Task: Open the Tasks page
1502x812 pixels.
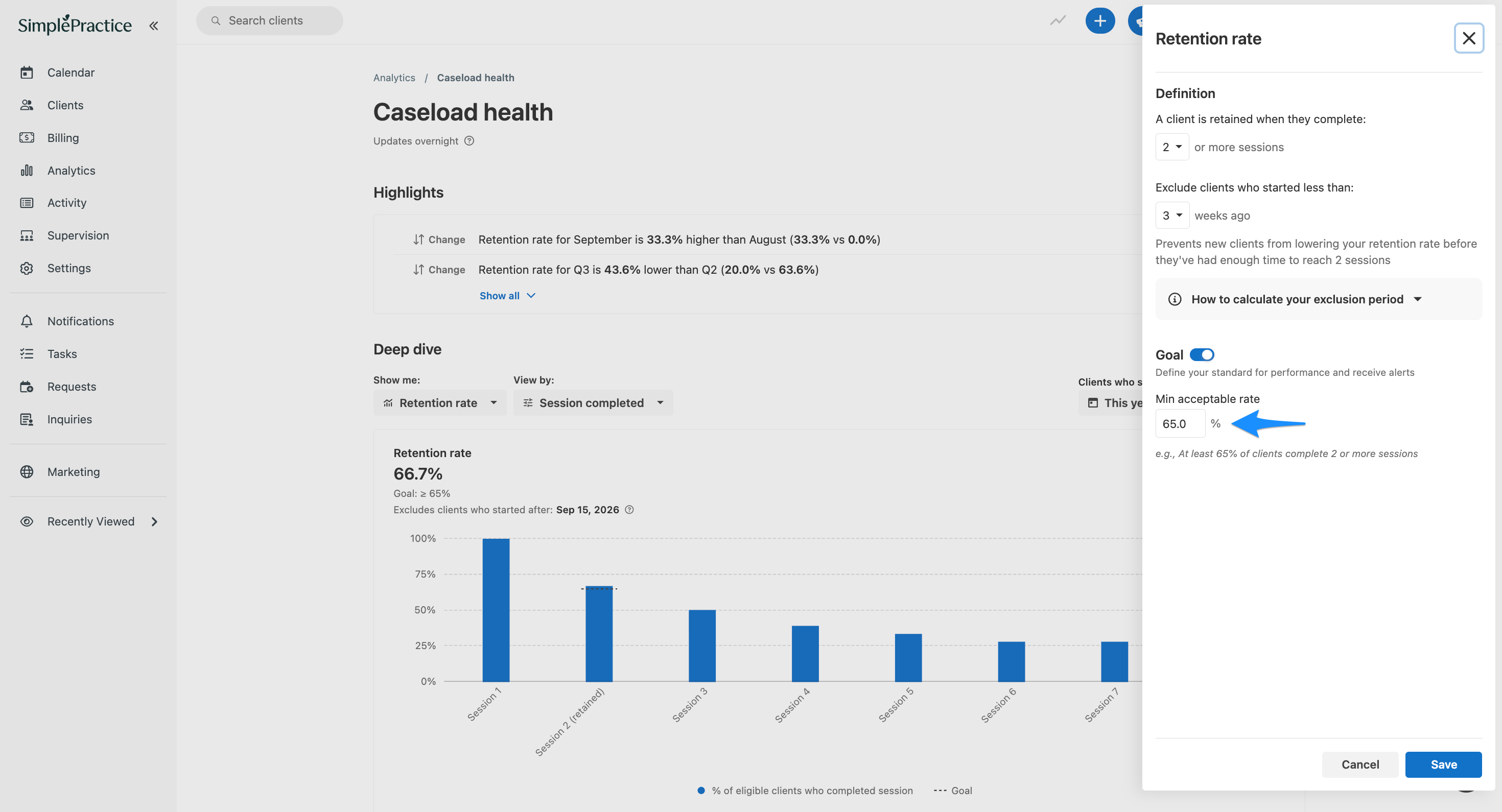Action: tap(62, 354)
